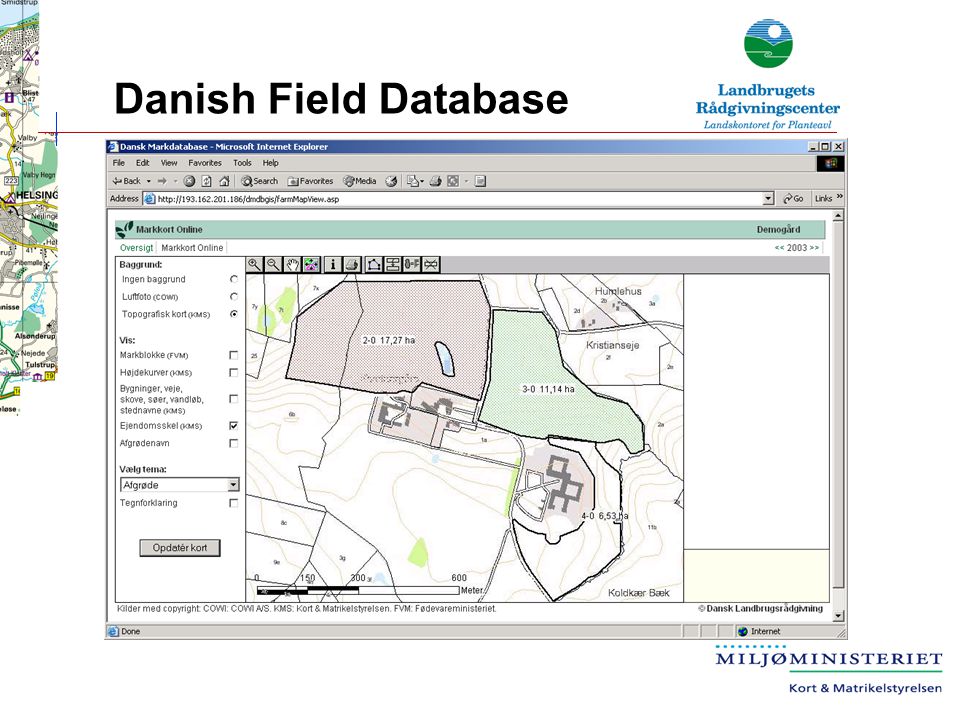Click the map print tool icon
Image resolution: width=960 pixels, height=720 pixels.
coord(351,264)
